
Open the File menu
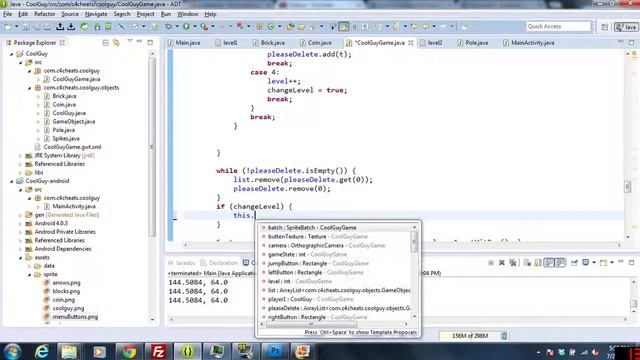coord(7,14)
